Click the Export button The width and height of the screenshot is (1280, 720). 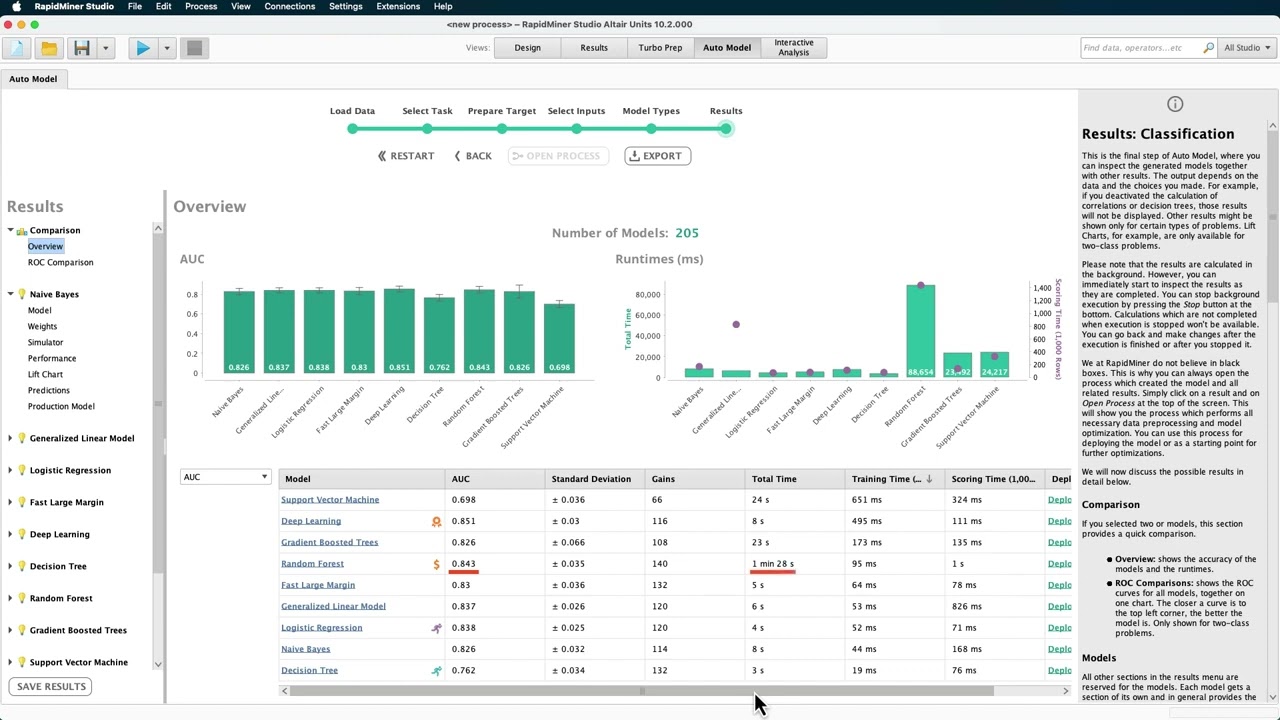point(657,156)
